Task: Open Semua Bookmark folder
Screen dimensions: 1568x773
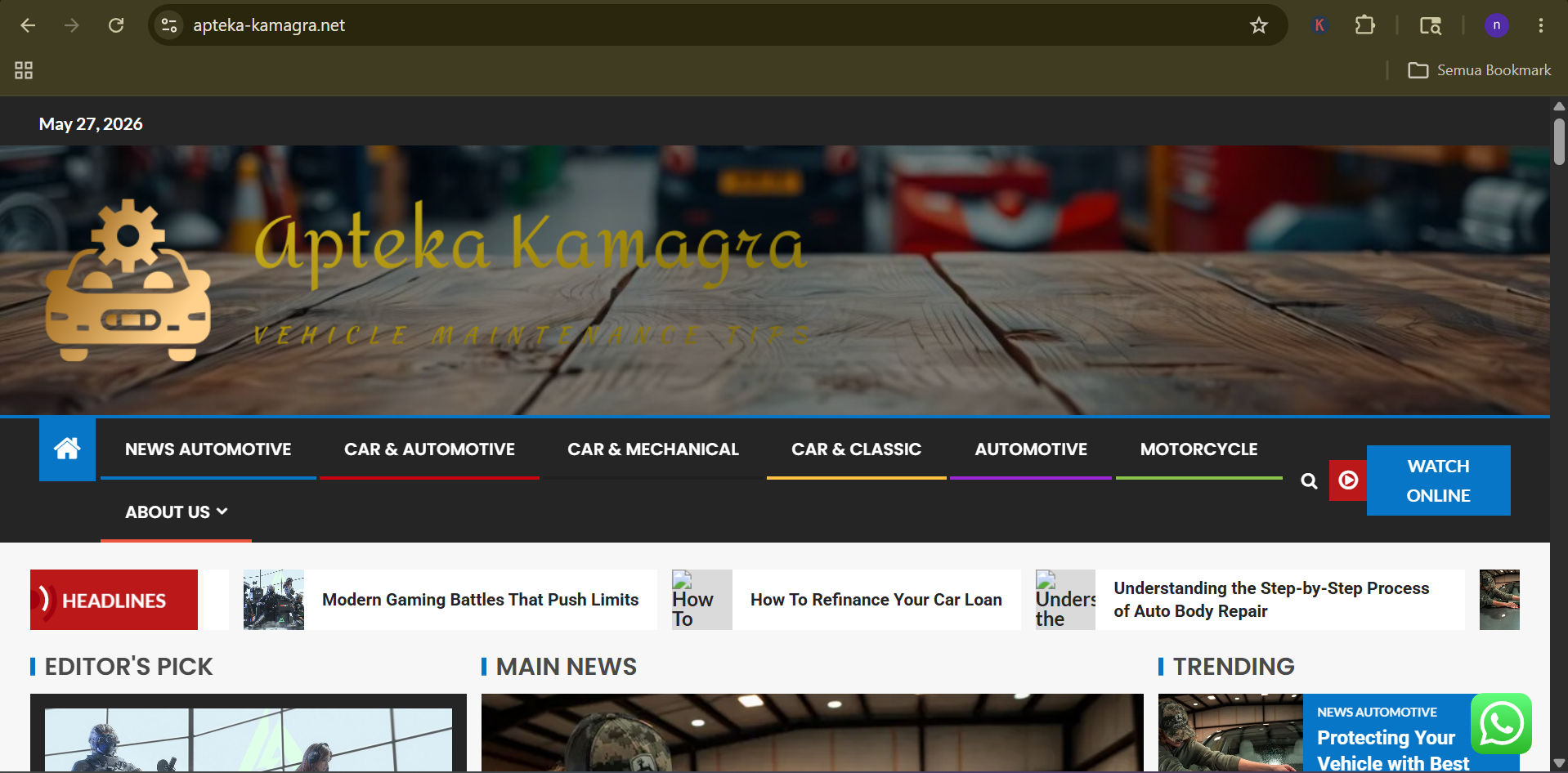Action: click(x=1479, y=70)
